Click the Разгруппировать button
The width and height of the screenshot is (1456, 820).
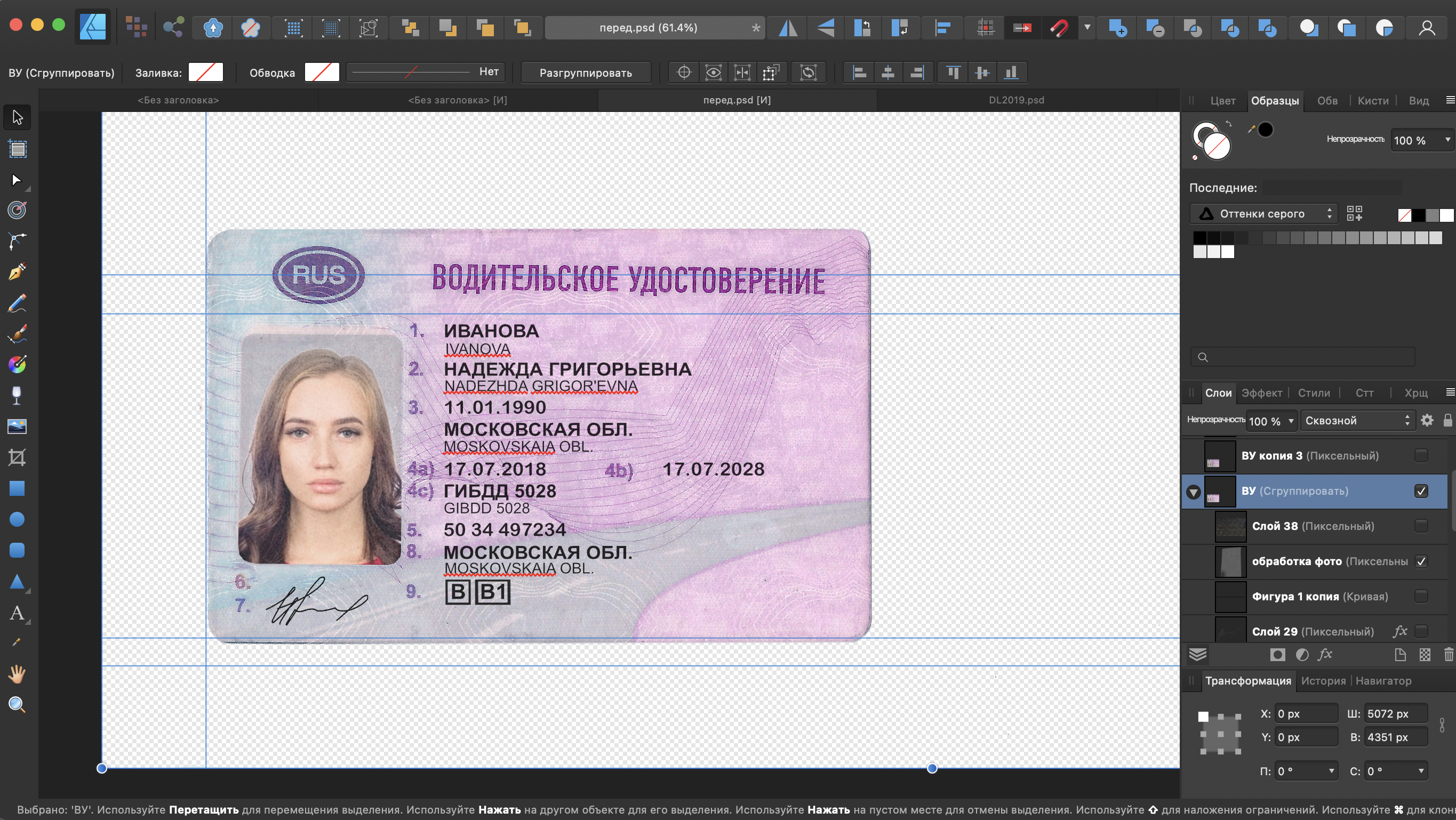[586, 73]
